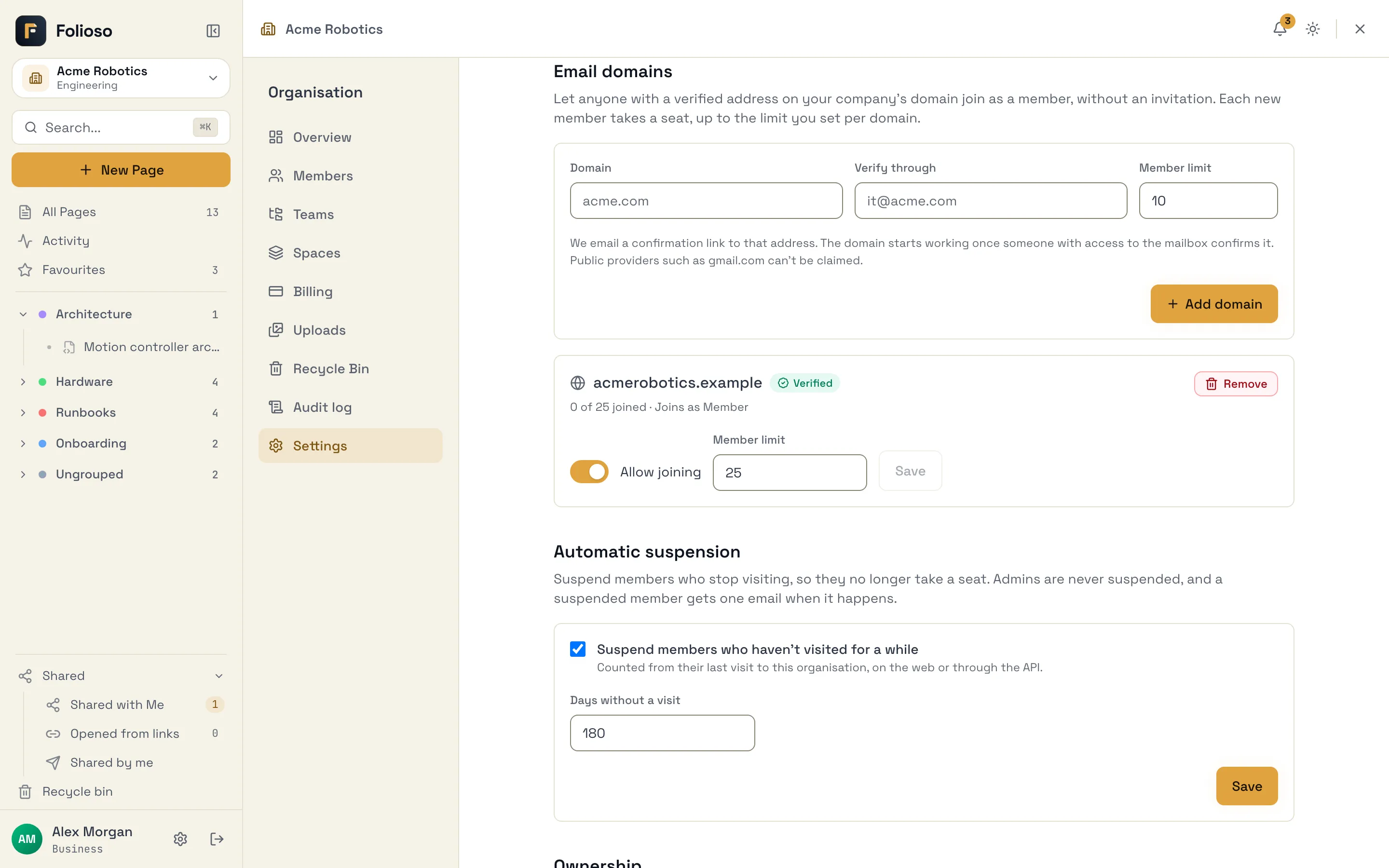The image size is (1389, 868).
Task: Open Shared by me
Action: click(134, 762)
